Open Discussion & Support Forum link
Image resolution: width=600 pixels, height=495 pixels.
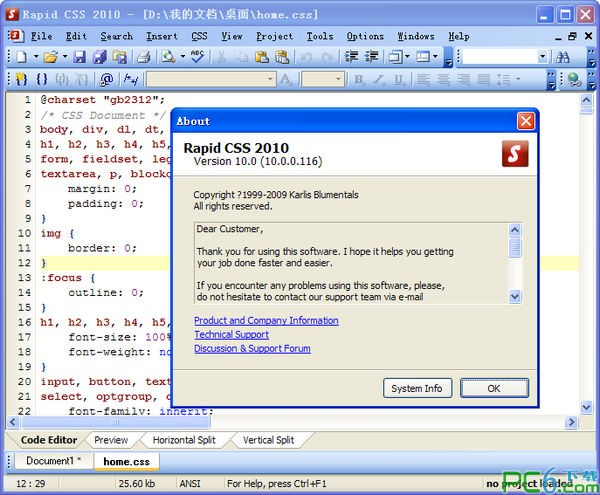[x=252, y=348]
